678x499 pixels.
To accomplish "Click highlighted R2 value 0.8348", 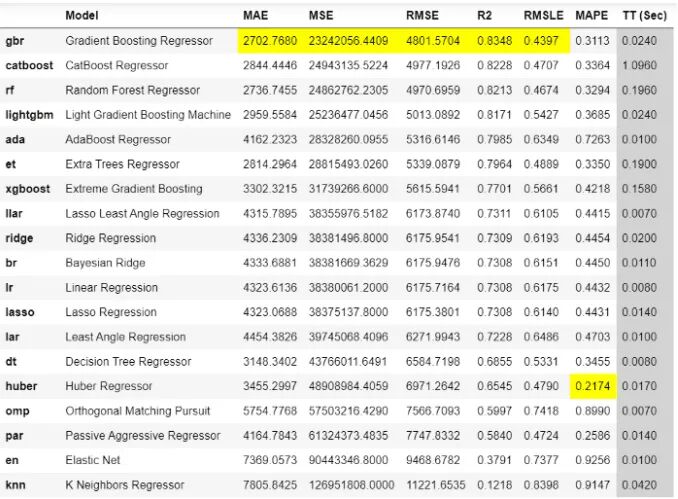I will pos(494,41).
